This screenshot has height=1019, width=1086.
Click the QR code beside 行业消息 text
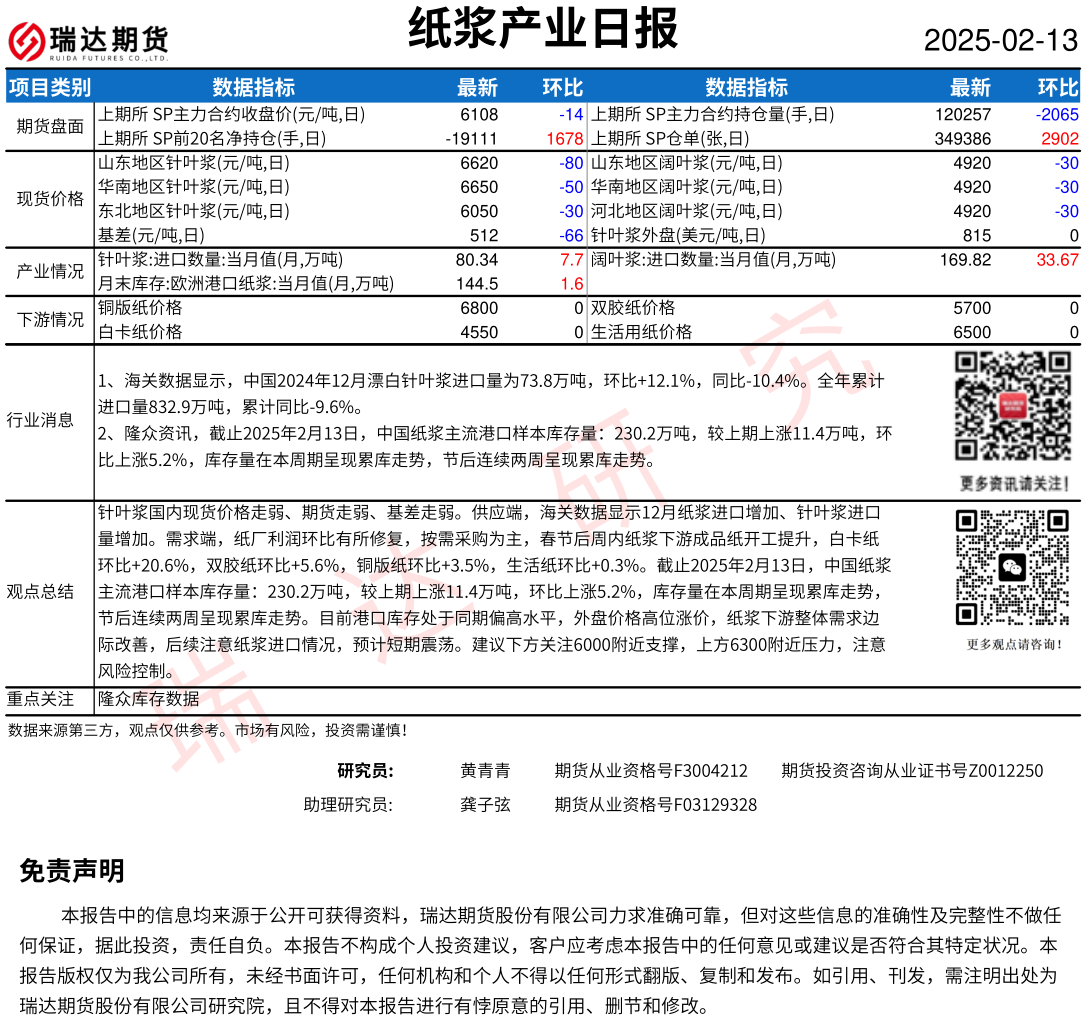1013,405
